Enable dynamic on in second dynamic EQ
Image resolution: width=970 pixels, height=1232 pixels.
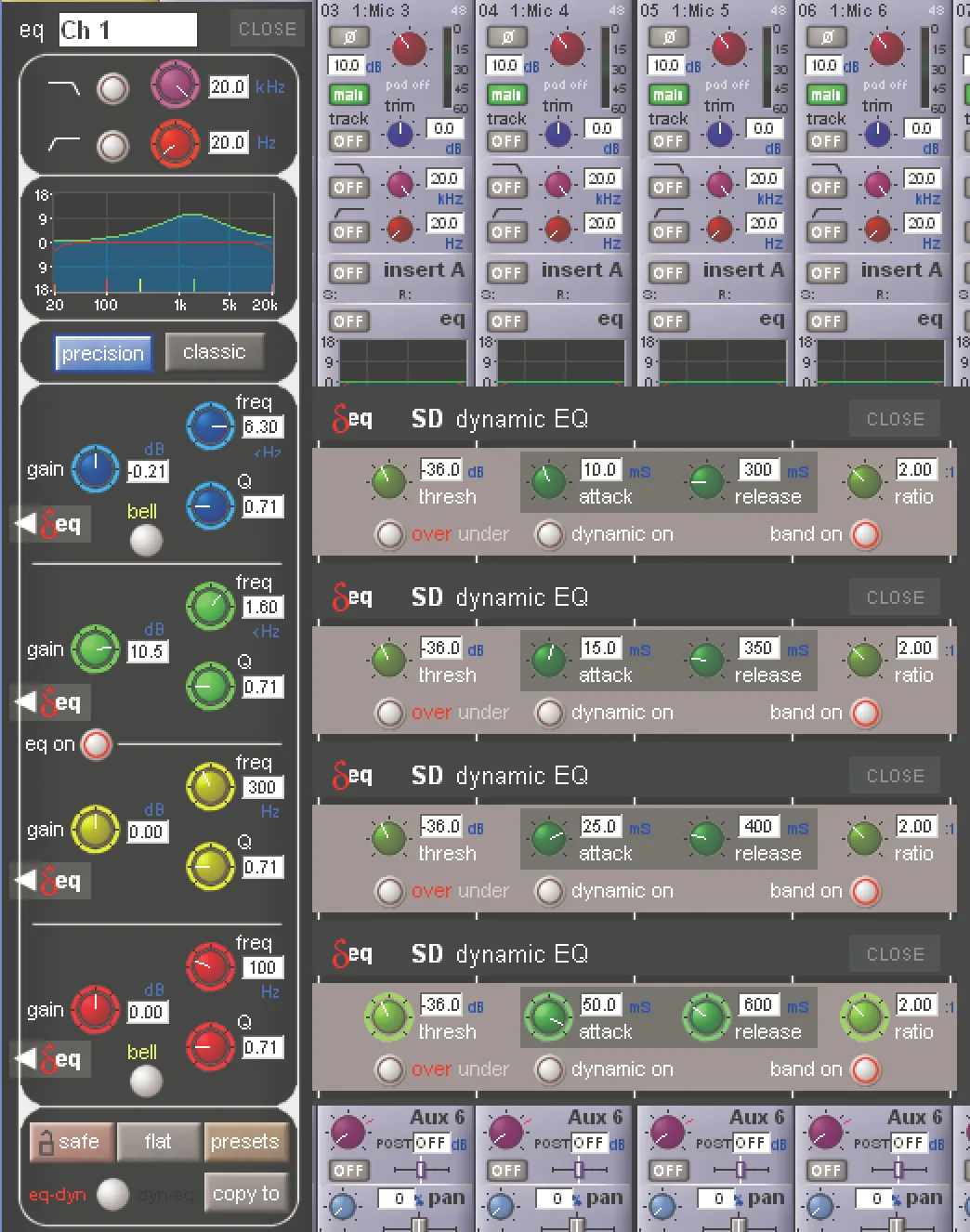tap(549, 713)
